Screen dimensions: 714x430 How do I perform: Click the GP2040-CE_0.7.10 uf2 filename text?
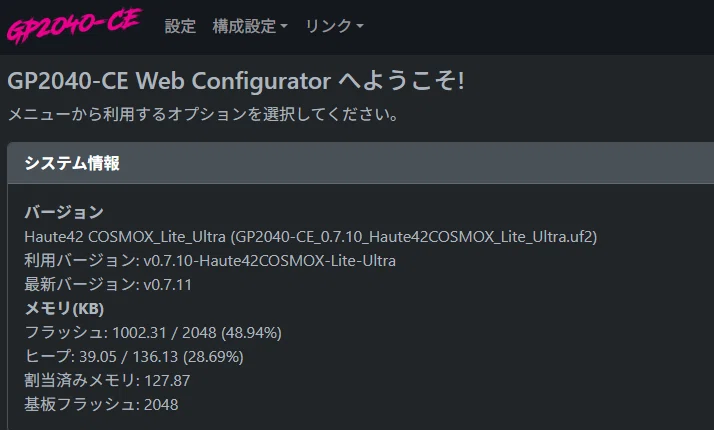pos(414,236)
